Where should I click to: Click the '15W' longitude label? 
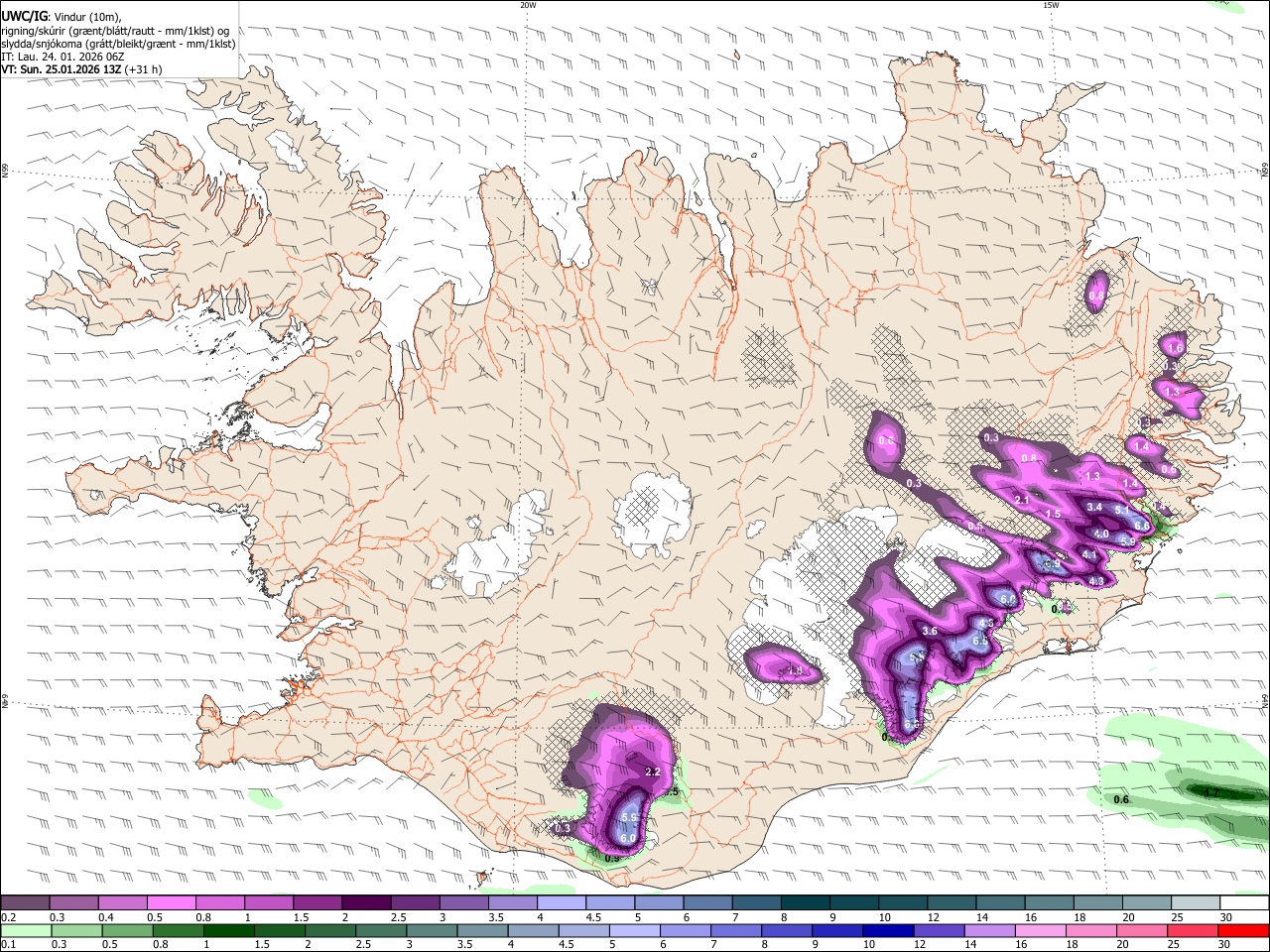1051,5
